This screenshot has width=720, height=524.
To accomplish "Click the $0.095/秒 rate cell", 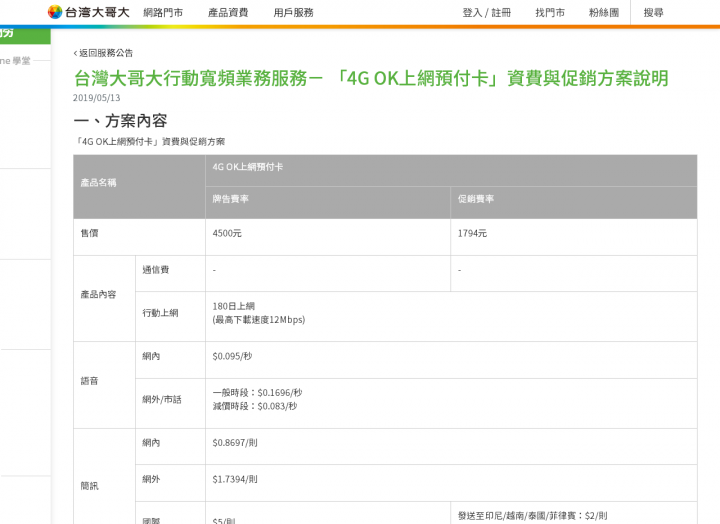I will coord(451,360).
